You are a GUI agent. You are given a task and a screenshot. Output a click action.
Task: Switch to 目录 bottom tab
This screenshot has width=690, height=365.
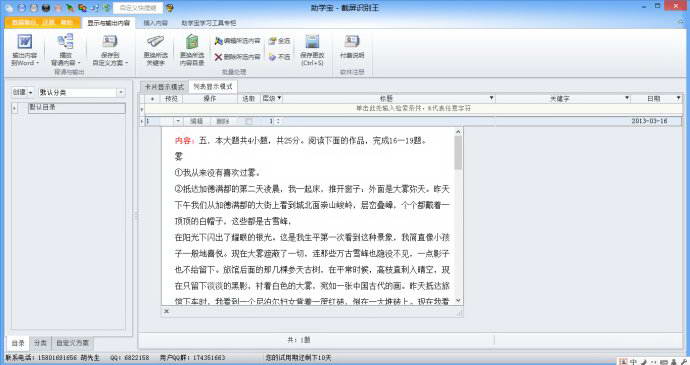point(18,343)
